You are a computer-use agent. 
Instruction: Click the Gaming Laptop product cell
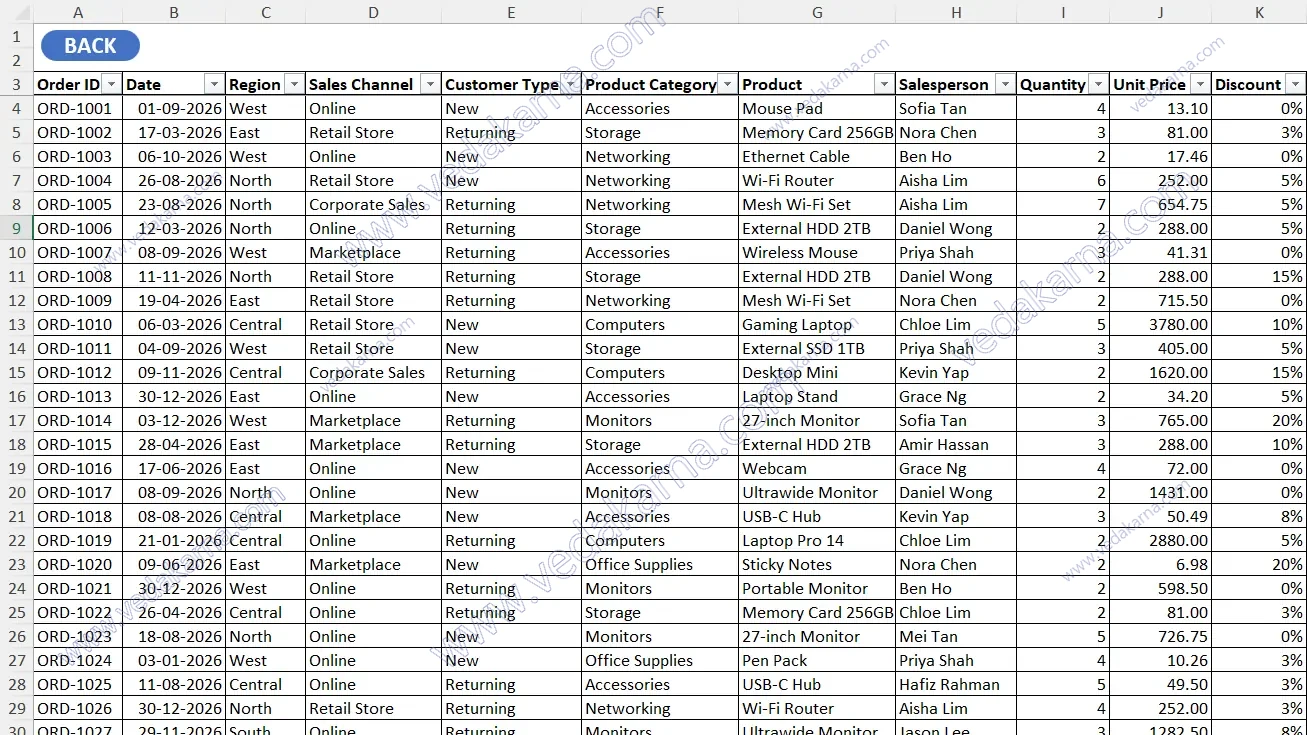coord(817,325)
